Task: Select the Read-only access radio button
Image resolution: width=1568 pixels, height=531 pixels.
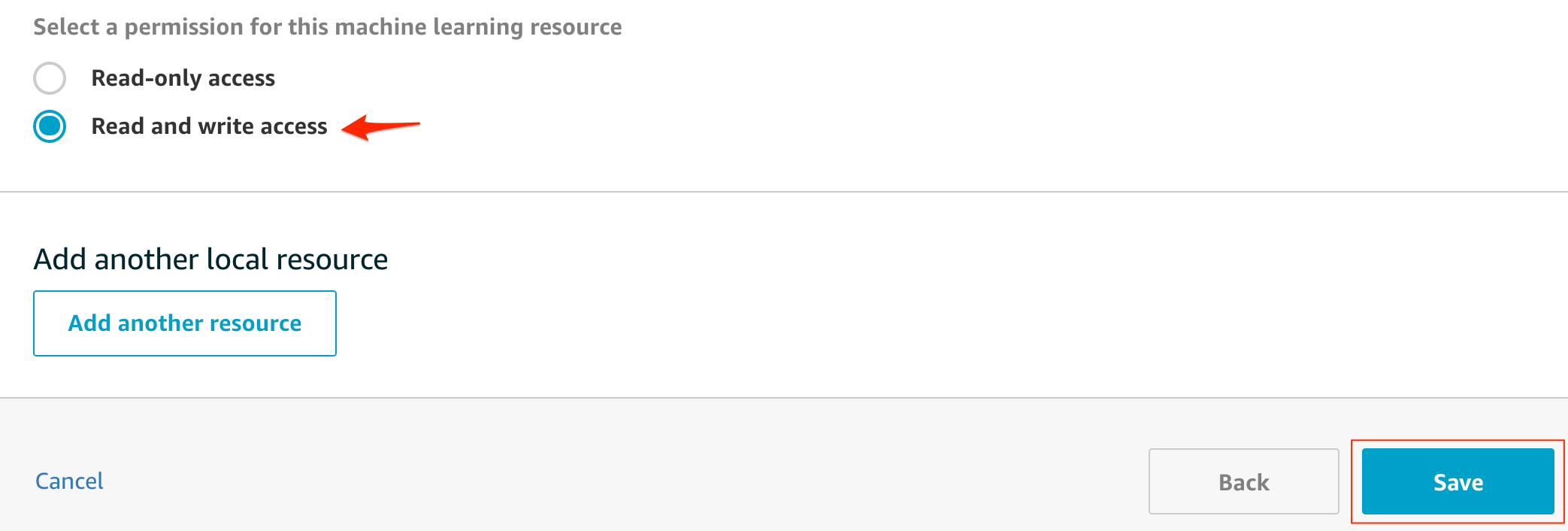Action: pyautogui.click(x=50, y=78)
